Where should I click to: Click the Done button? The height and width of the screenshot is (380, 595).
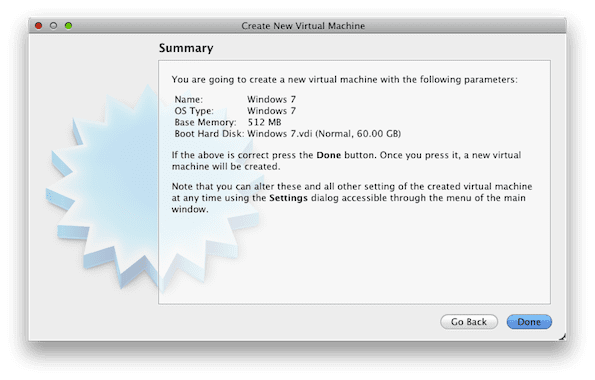(x=529, y=322)
